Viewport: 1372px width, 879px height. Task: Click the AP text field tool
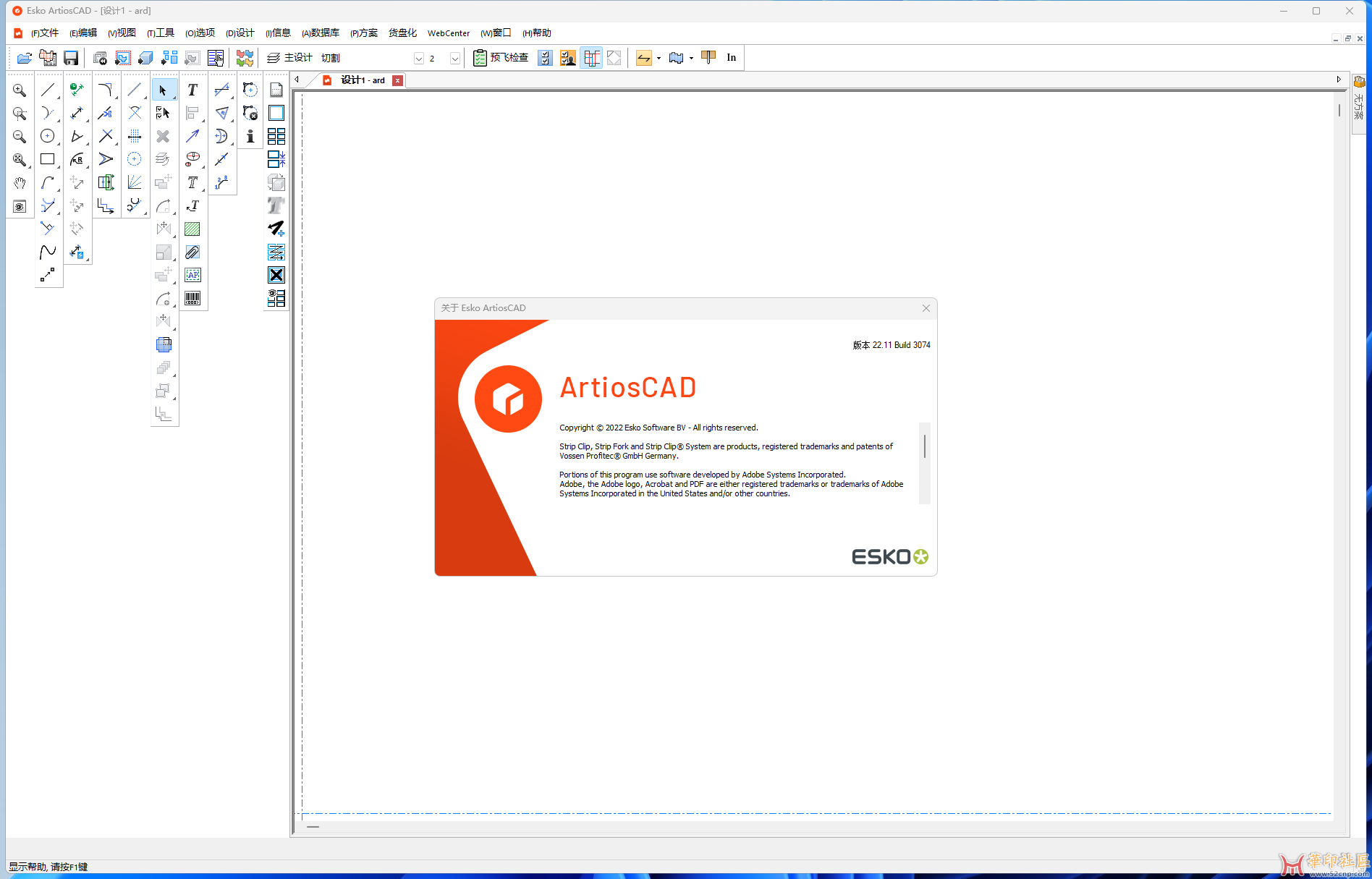click(x=192, y=275)
